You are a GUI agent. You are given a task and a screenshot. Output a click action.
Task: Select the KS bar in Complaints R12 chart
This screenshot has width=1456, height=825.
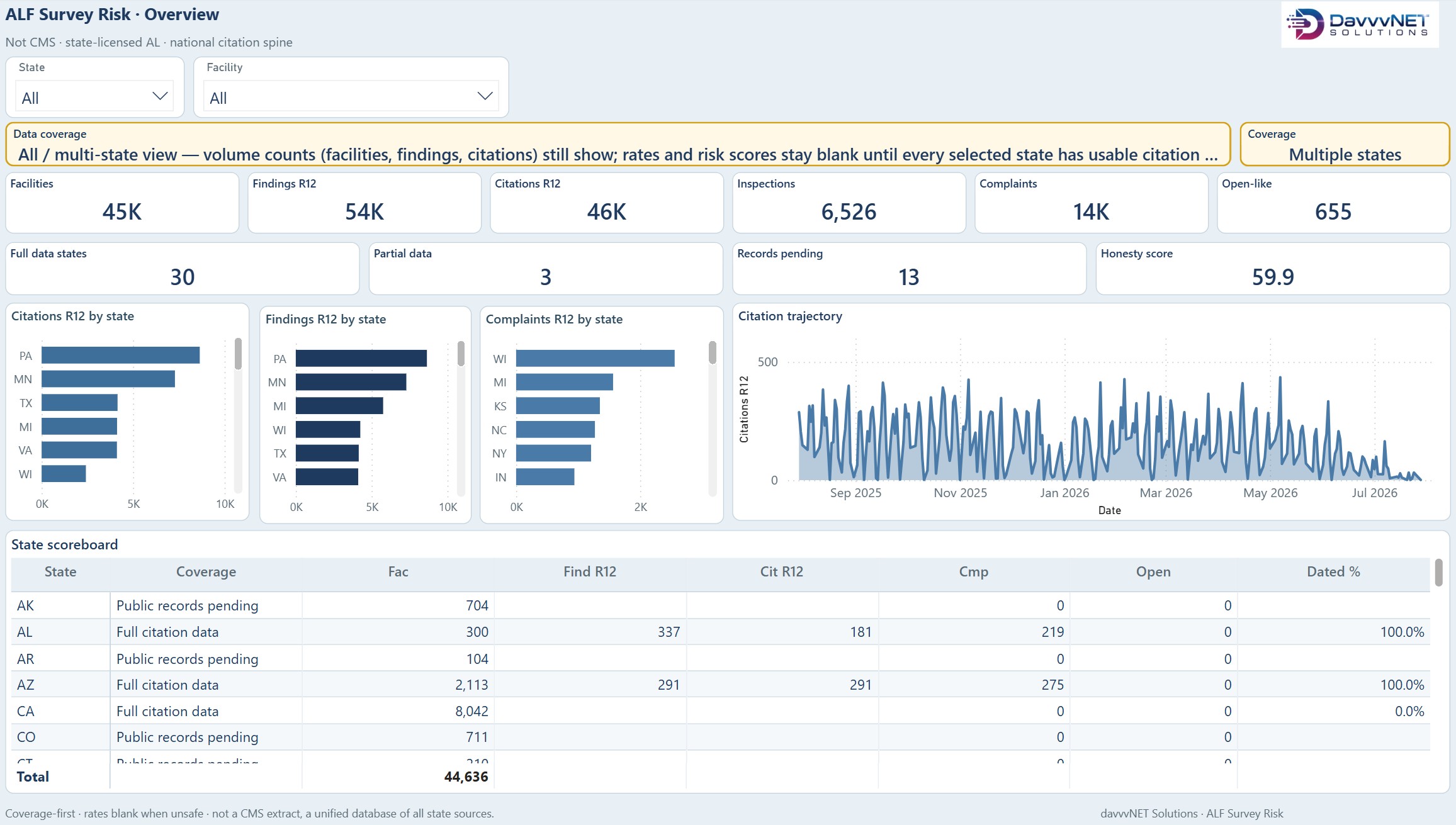(x=558, y=406)
